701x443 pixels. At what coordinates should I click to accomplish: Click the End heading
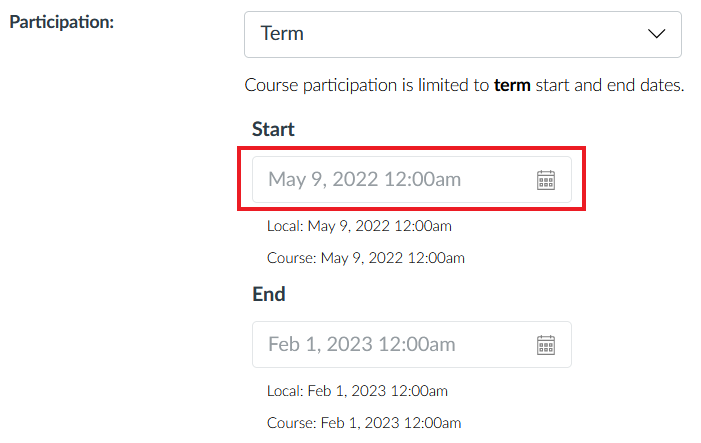(269, 294)
